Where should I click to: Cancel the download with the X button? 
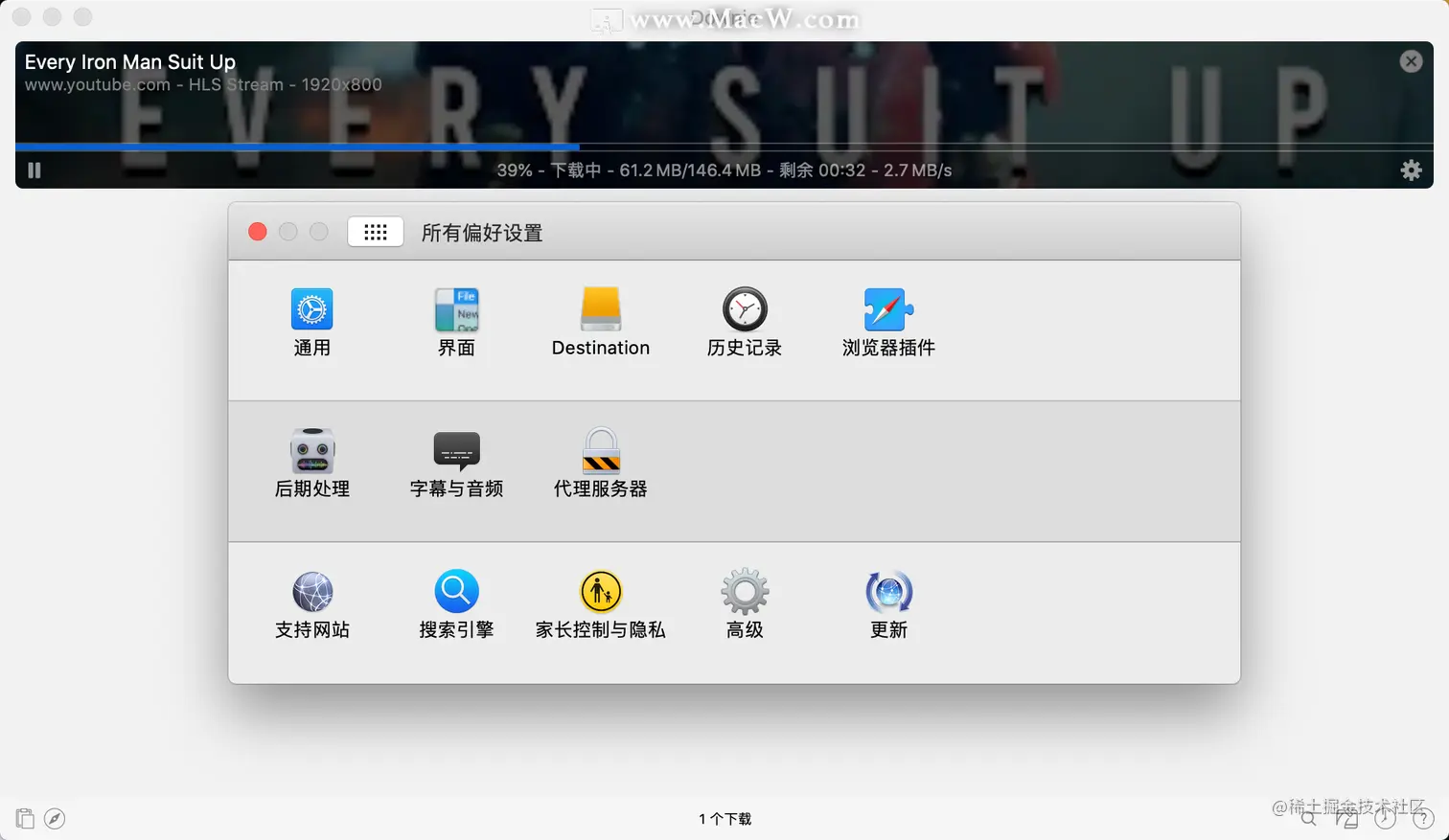(1411, 61)
